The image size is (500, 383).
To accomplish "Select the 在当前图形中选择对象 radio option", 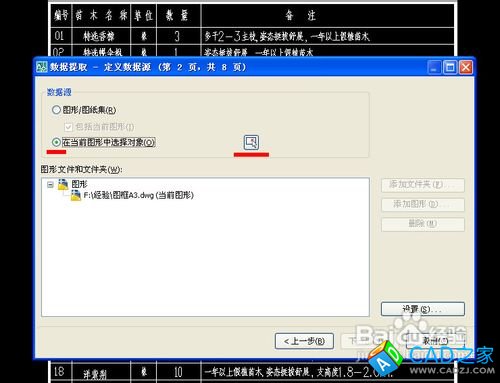I will (56, 142).
